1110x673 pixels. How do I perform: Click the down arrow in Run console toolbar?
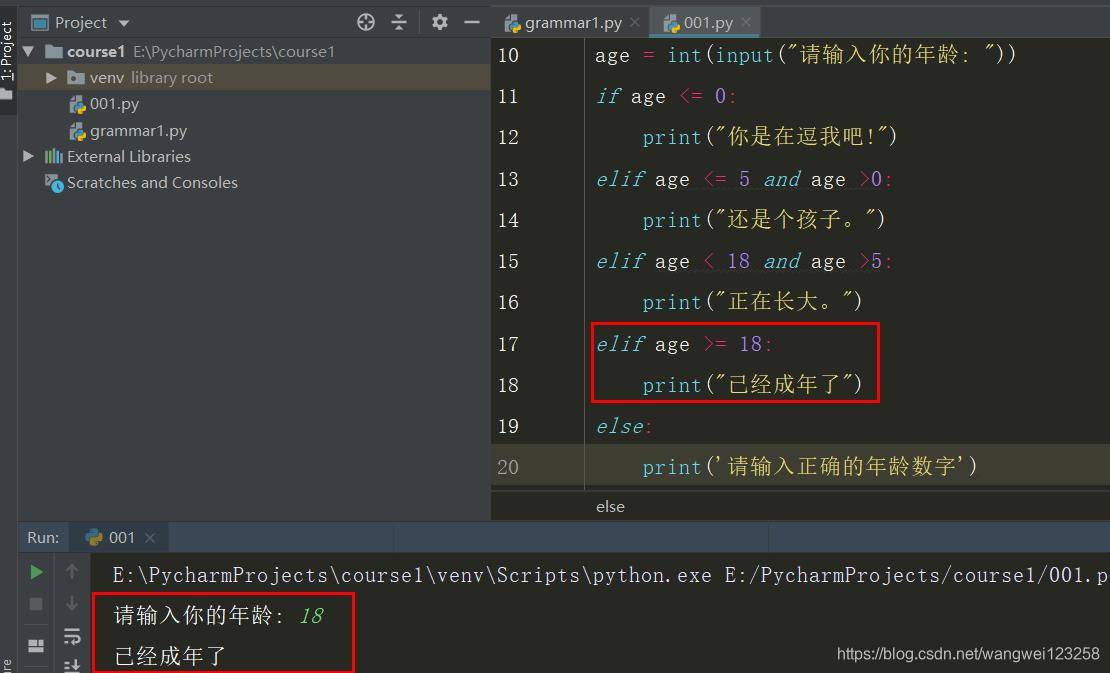71,602
